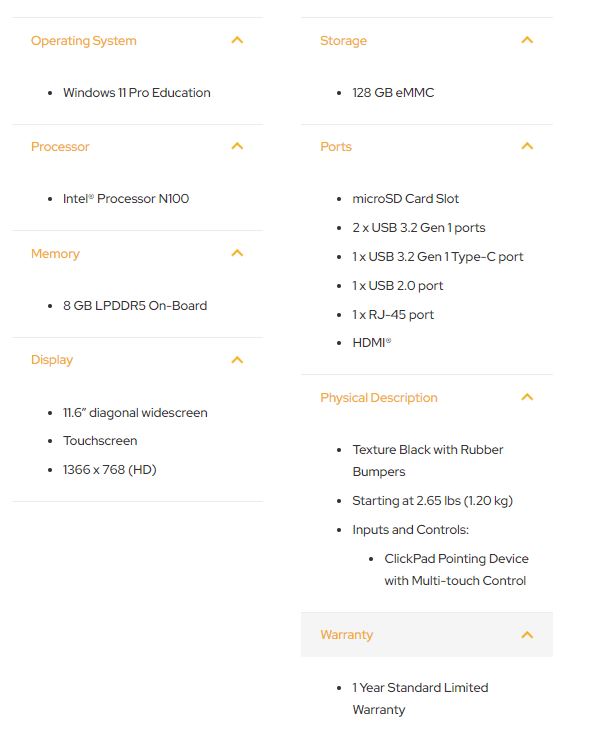590x734 pixels.
Task: Click the HDMI port list entry
Action: pos(372,343)
